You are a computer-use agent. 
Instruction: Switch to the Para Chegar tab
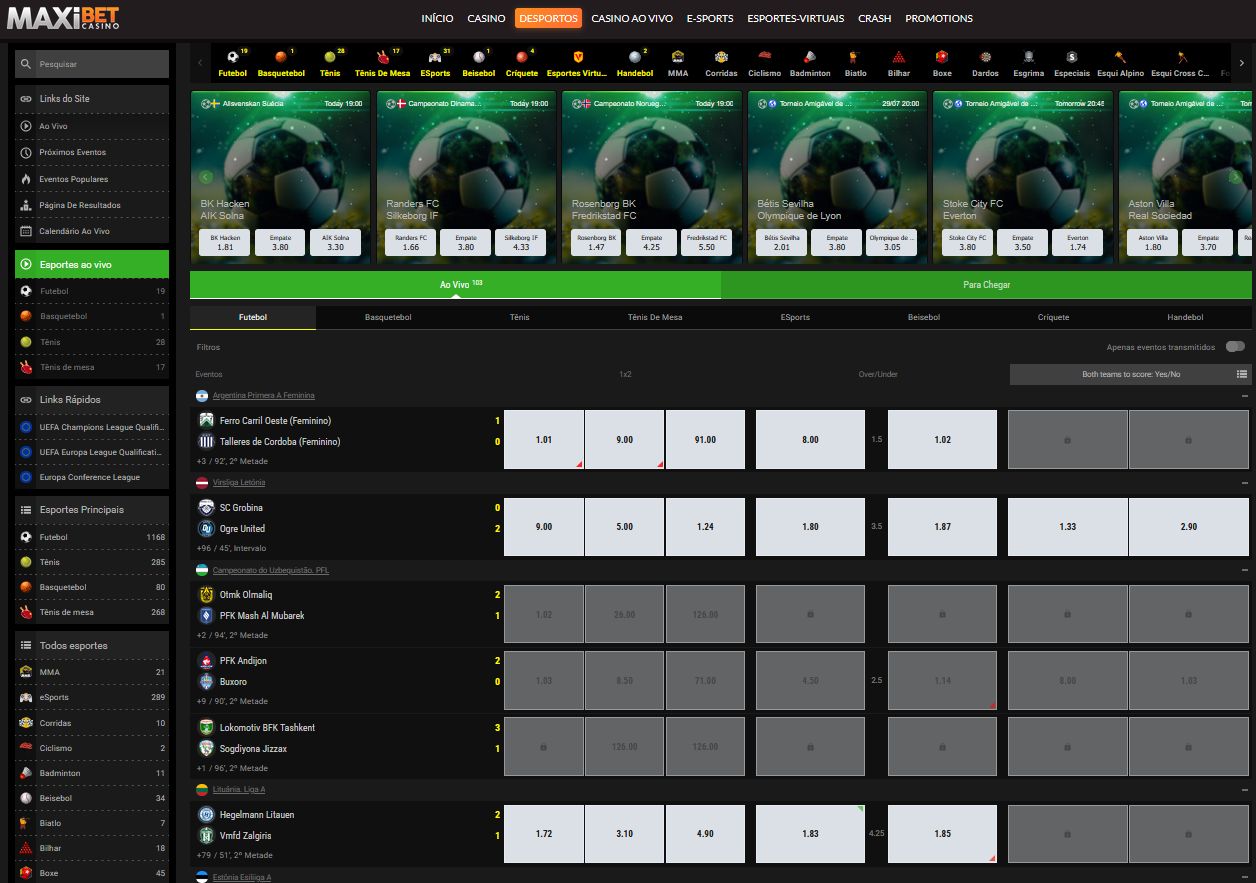click(986, 285)
